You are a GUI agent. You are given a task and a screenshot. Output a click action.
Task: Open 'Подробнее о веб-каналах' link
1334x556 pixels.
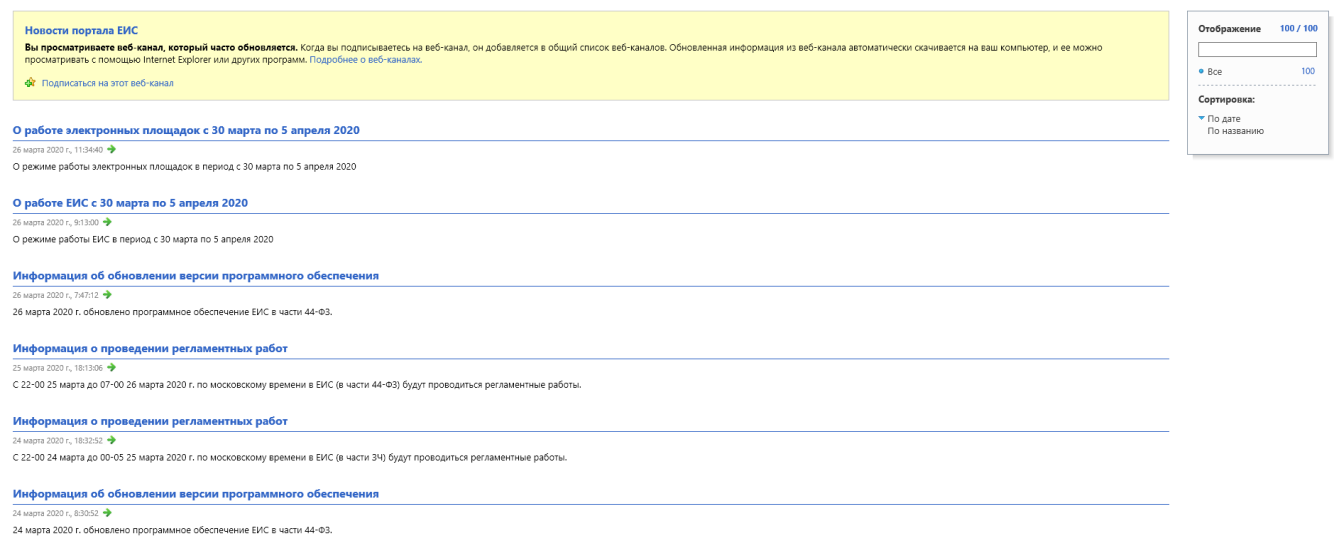click(x=365, y=60)
